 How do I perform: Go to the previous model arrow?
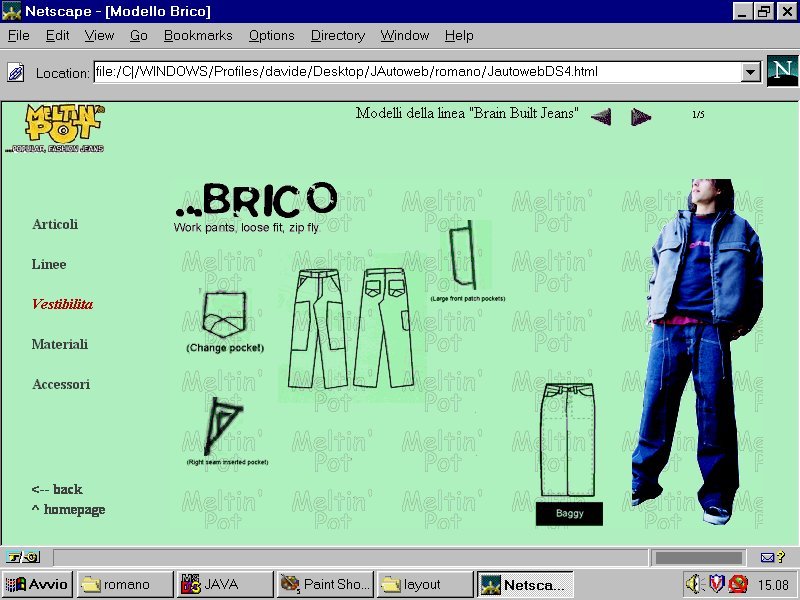coord(601,117)
